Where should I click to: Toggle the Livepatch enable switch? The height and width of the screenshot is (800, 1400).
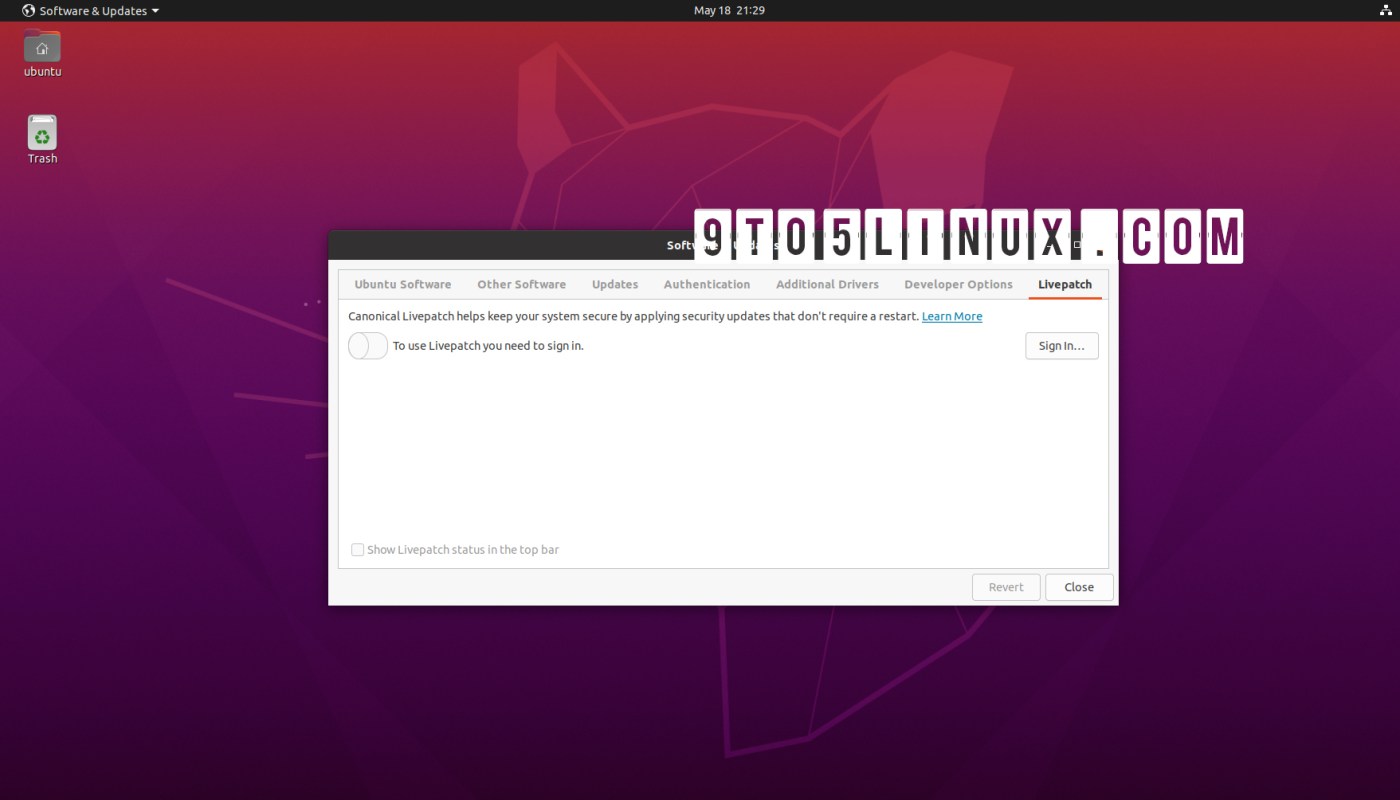pyautogui.click(x=367, y=345)
